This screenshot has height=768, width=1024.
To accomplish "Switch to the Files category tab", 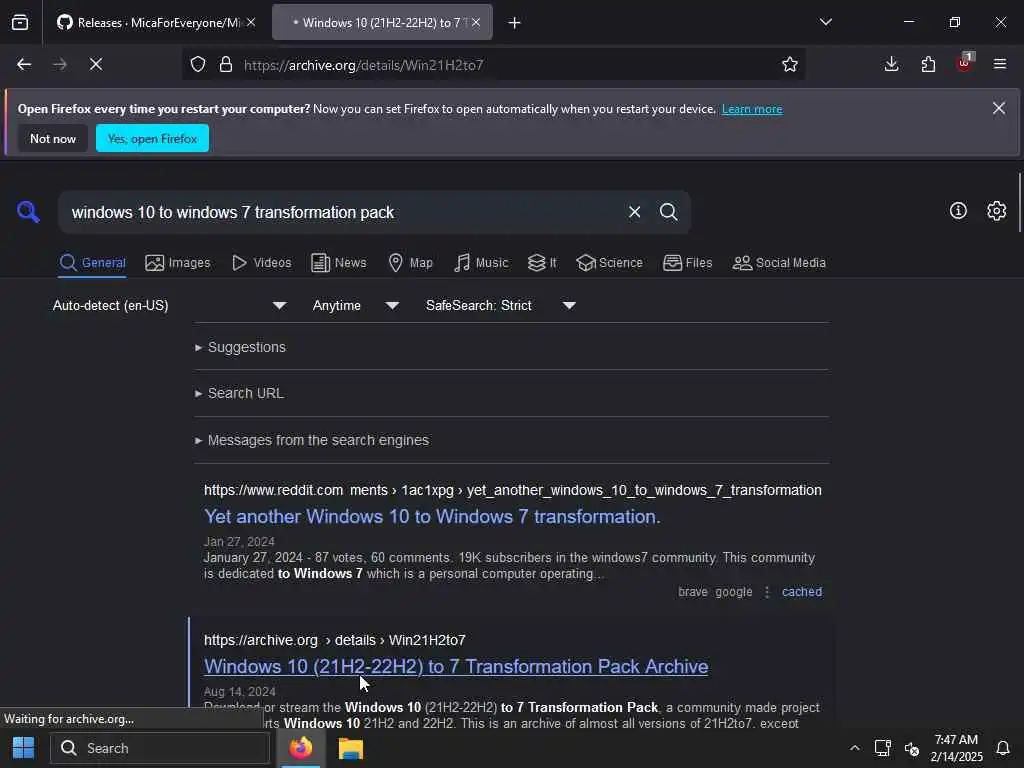I will coord(687,263).
